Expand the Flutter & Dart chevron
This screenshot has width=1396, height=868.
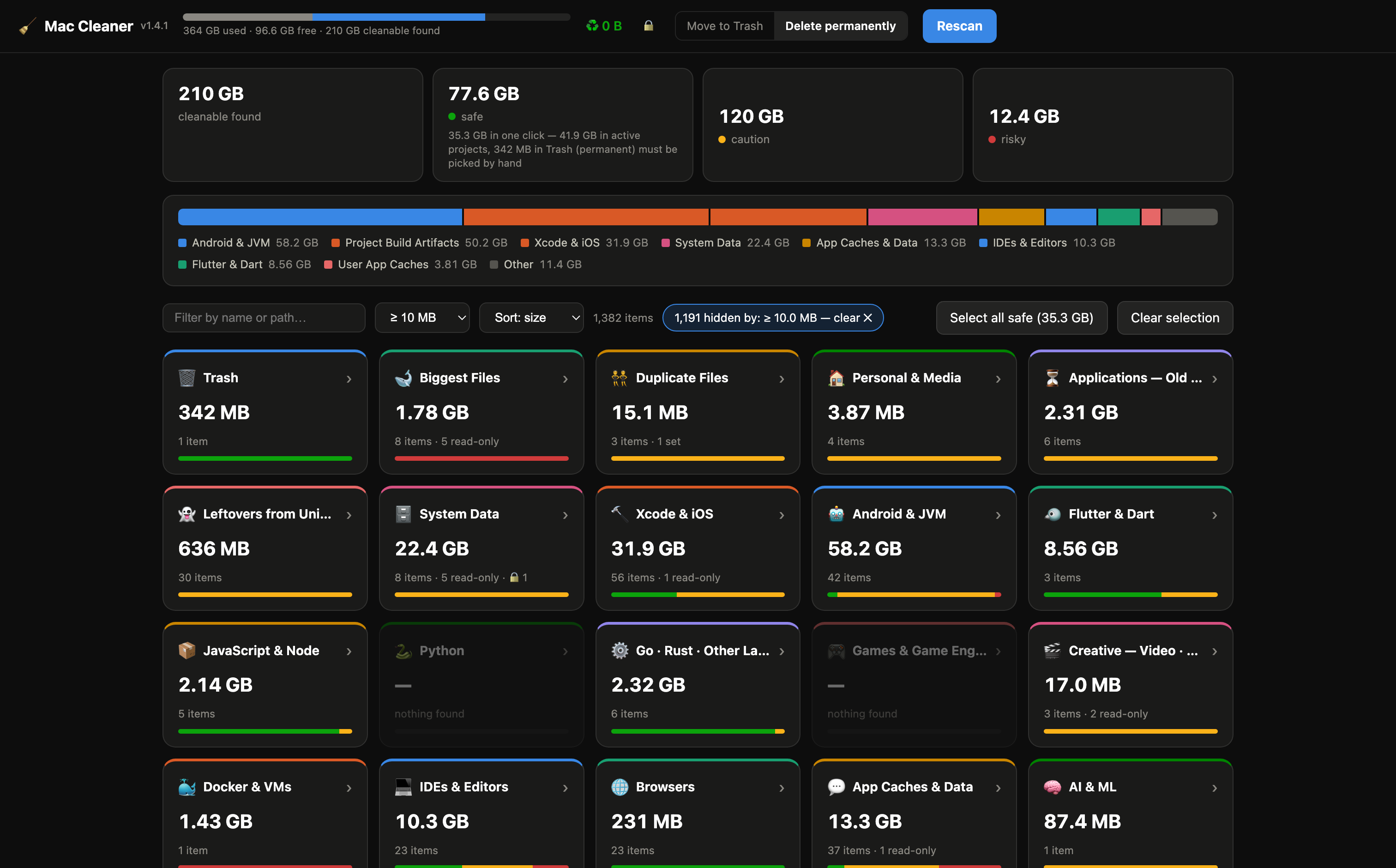pyautogui.click(x=1214, y=515)
